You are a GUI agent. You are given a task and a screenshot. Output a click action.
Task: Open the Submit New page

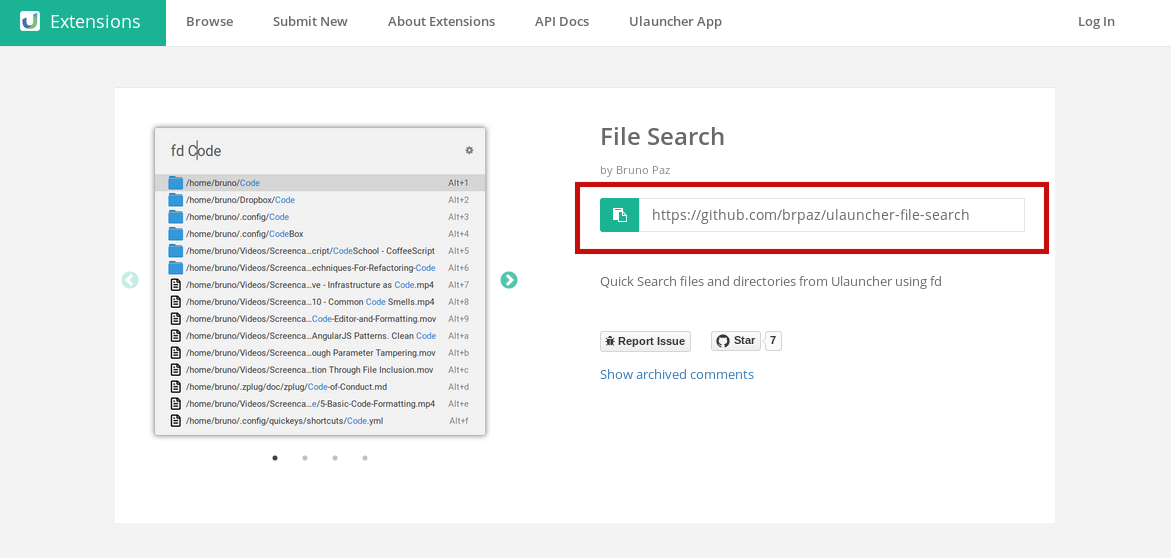pos(310,22)
